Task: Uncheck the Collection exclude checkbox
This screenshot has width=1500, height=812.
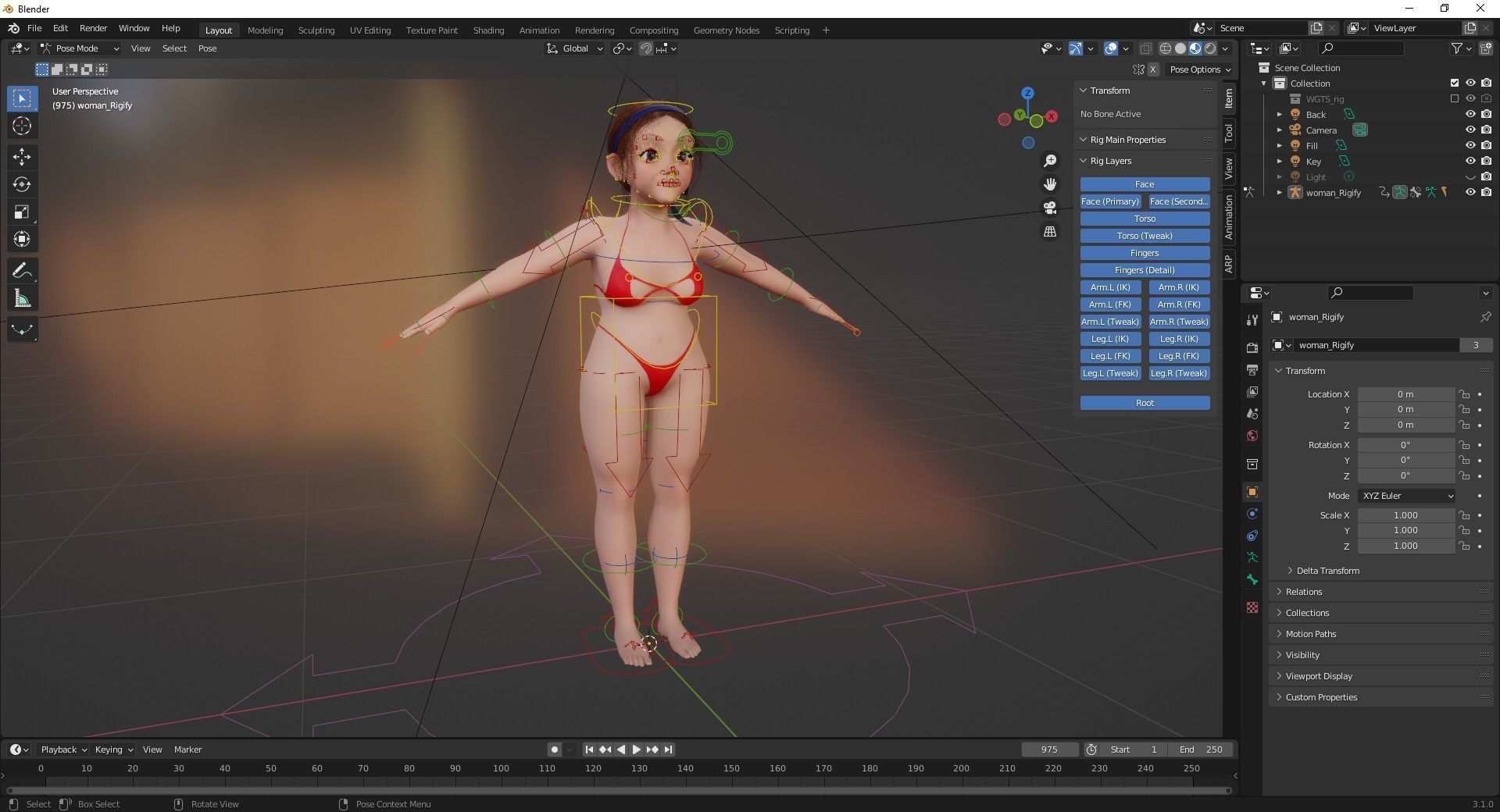Action: click(x=1455, y=84)
